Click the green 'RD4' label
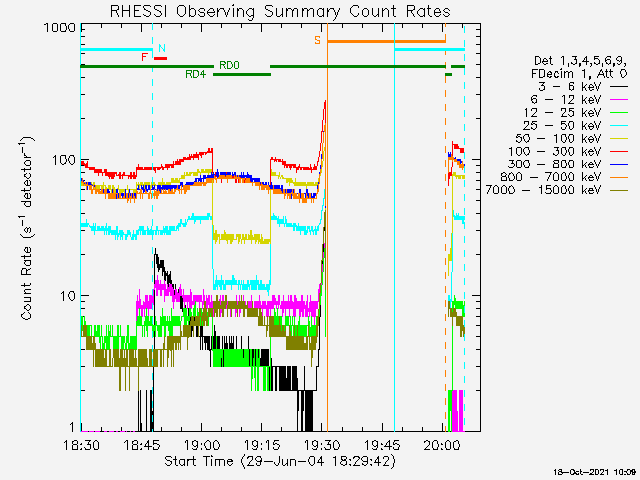Screen dimensions: 640x480 pyautogui.click(x=196, y=74)
